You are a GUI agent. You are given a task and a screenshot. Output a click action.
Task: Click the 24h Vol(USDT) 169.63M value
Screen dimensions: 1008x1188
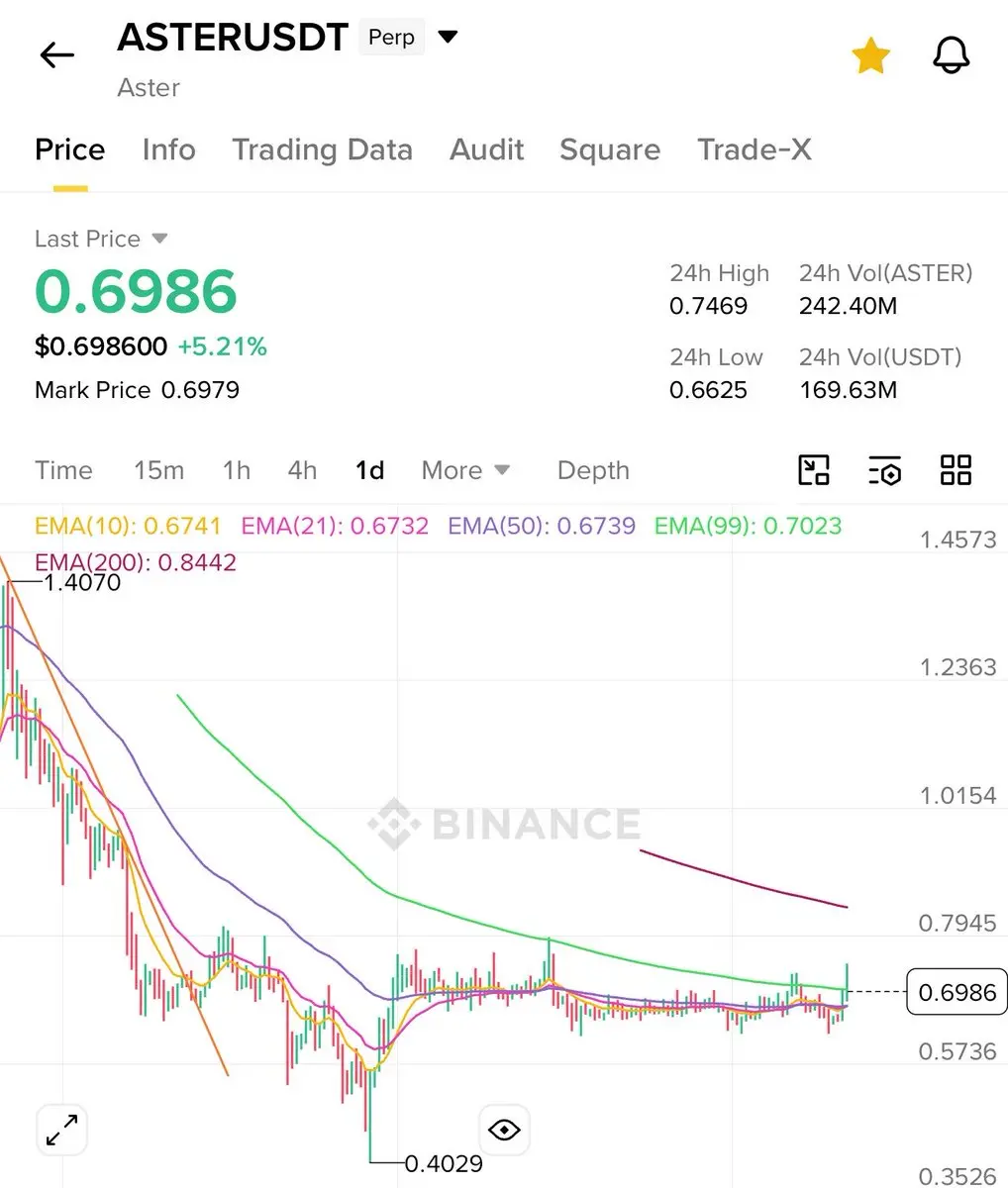[849, 390]
